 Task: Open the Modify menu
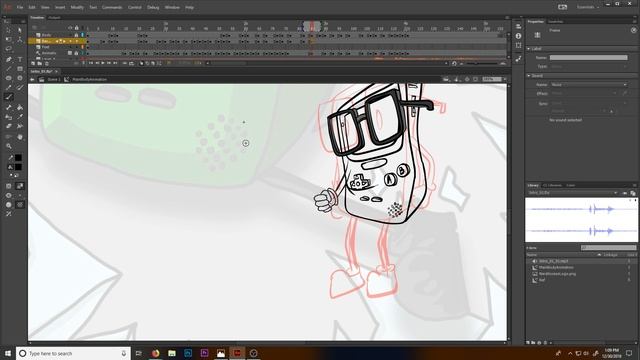(77, 7)
